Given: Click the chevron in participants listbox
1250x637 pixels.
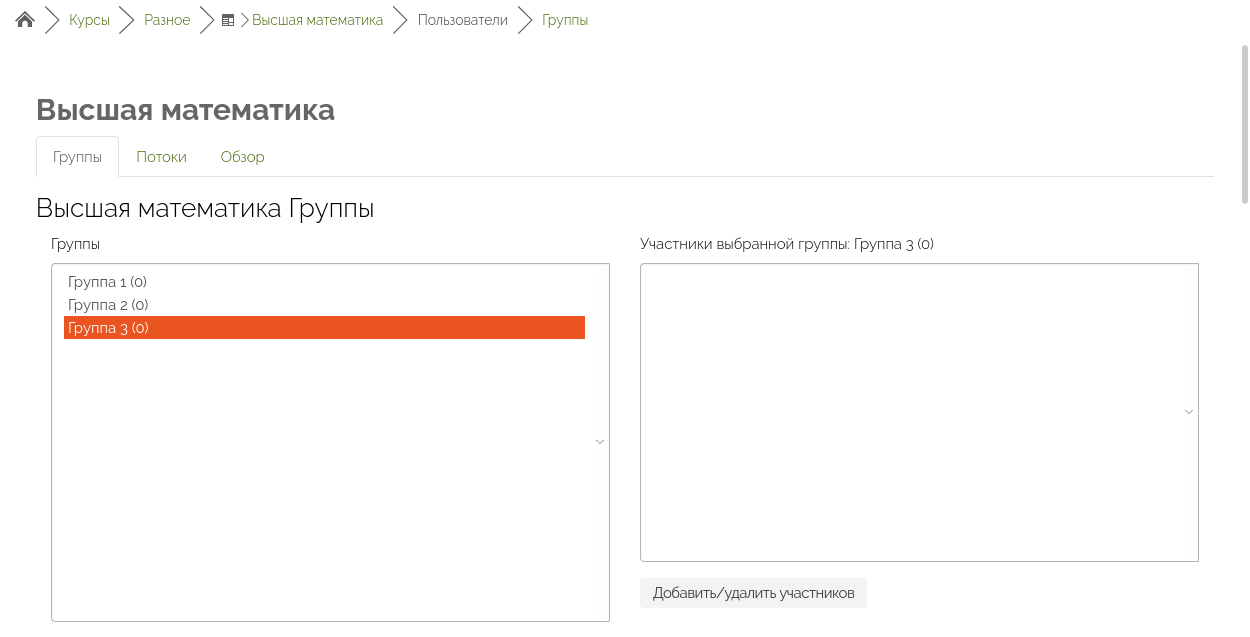Looking at the screenshot, I should point(1189,411).
